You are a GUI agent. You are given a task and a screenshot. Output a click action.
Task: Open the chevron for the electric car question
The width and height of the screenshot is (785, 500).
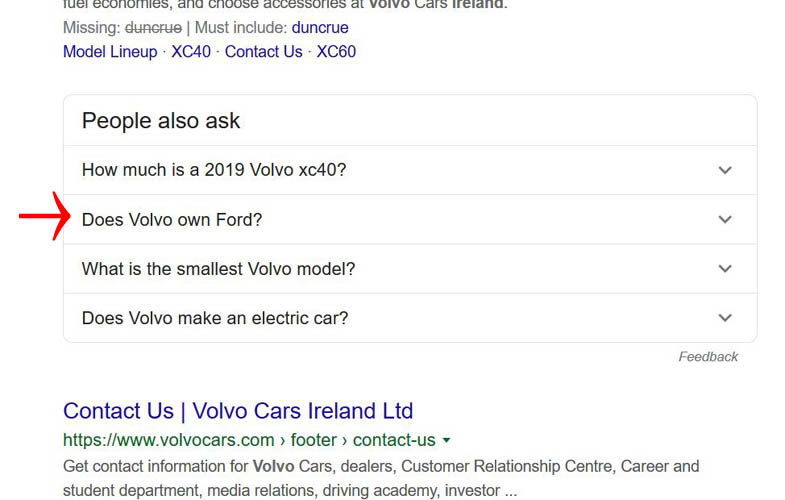[725, 318]
